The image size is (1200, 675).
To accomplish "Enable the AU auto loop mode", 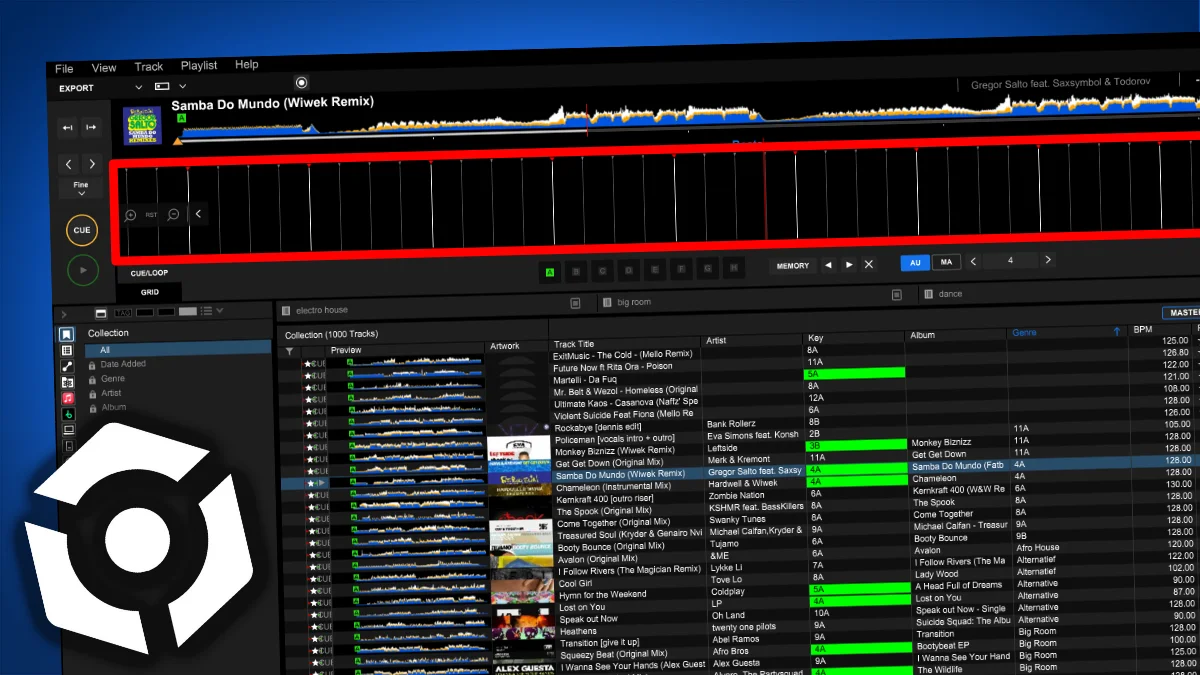I will point(915,263).
